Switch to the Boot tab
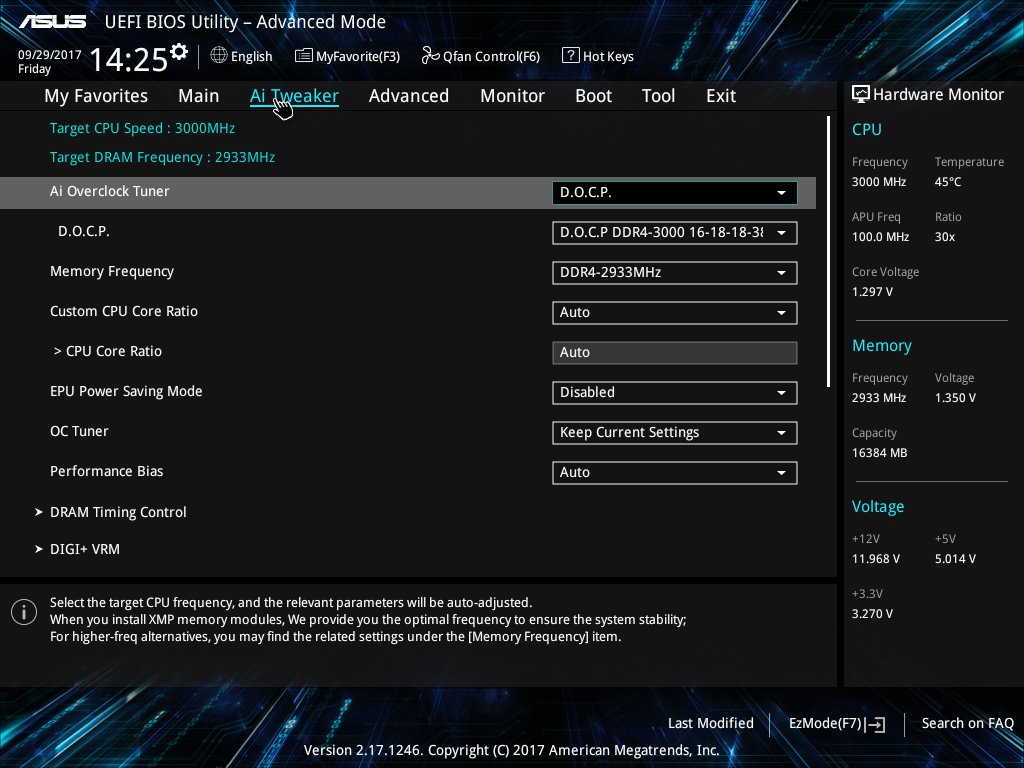 [594, 96]
